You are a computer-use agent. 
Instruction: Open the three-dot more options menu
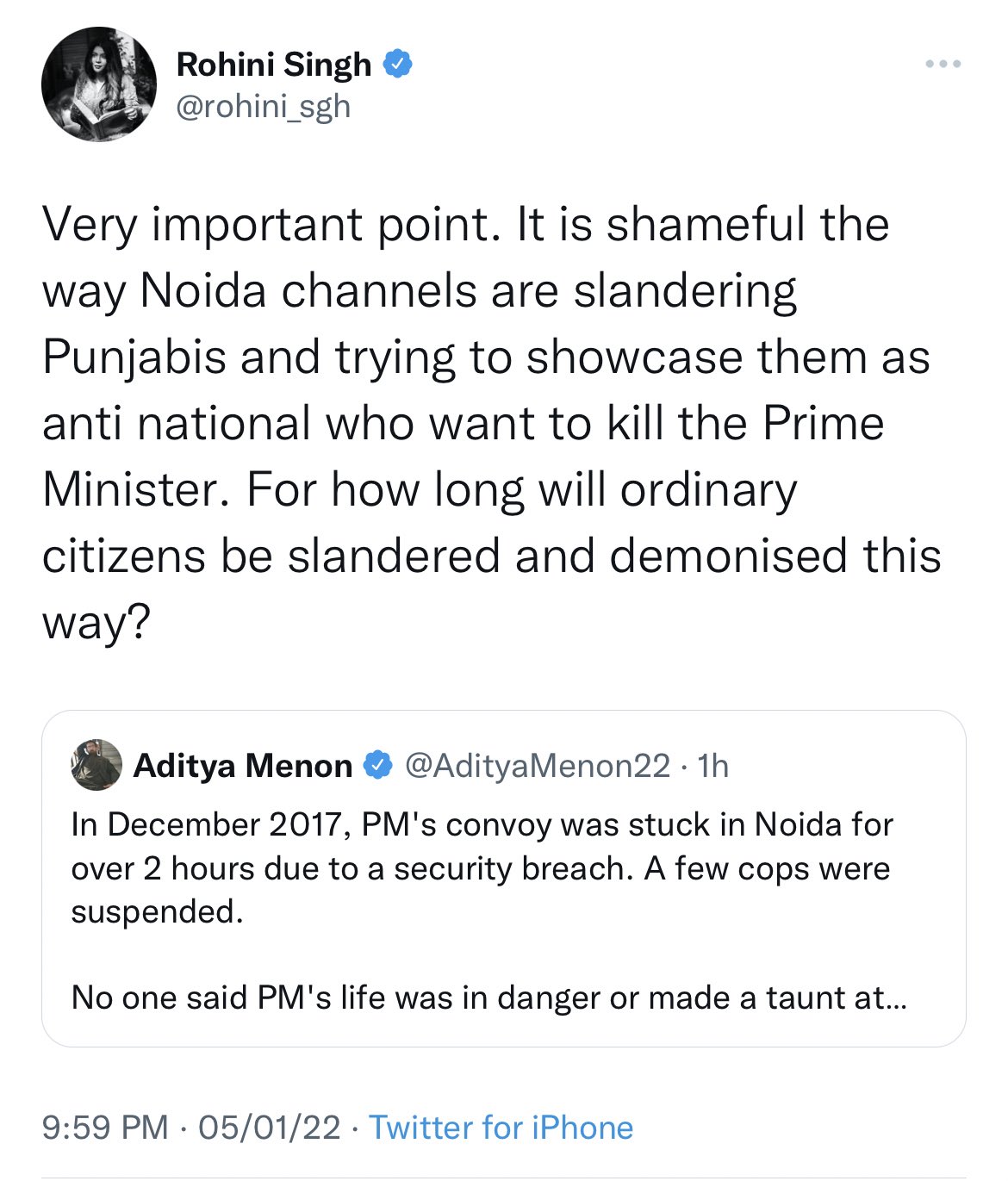[x=943, y=65]
